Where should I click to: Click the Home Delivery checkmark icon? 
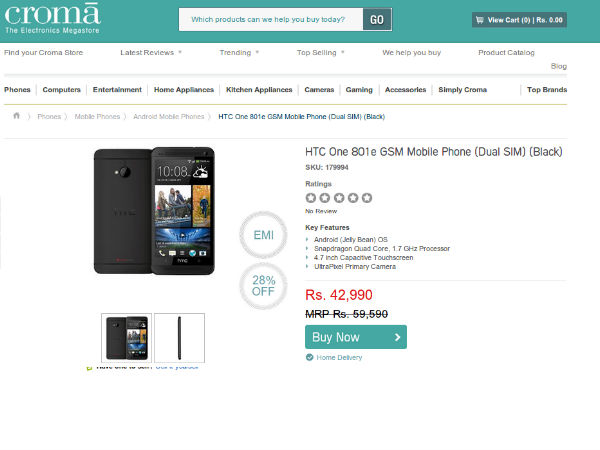pos(310,357)
